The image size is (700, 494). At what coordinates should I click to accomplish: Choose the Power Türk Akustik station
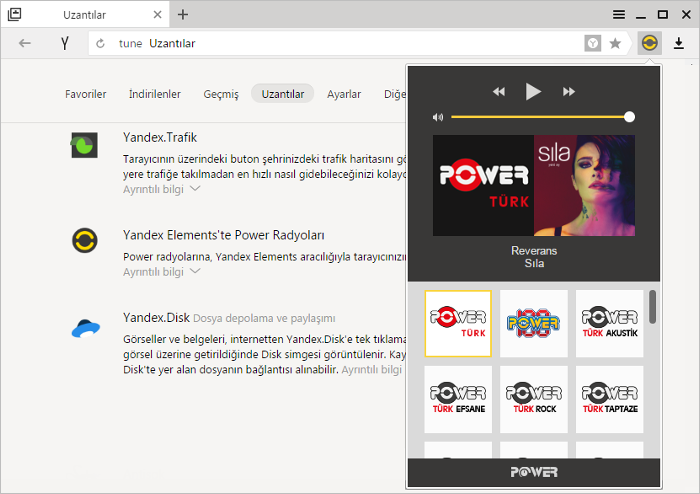click(609, 324)
